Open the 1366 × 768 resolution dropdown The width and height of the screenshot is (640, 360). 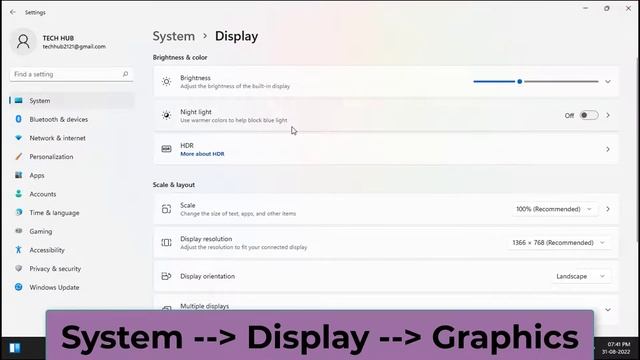pyautogui.click(x=559, y=242)
